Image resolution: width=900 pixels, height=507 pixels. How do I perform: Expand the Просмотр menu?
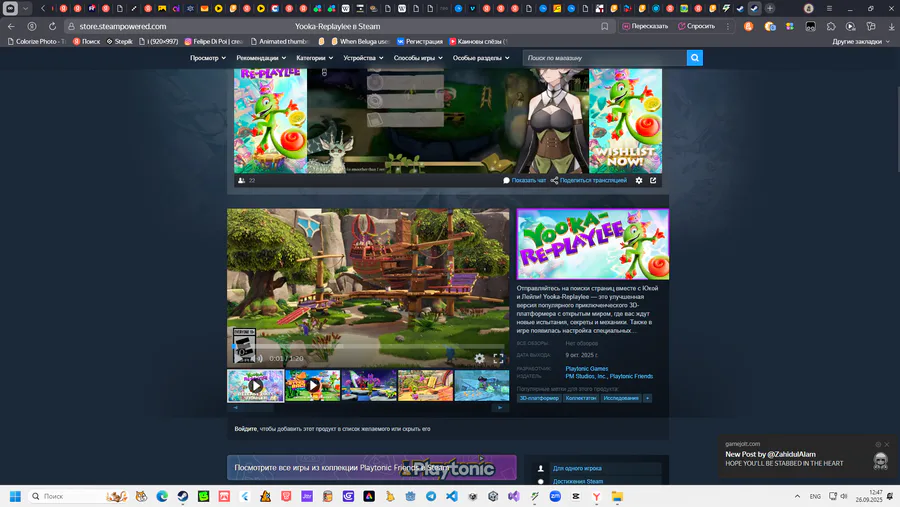click(x=208, y=58)
